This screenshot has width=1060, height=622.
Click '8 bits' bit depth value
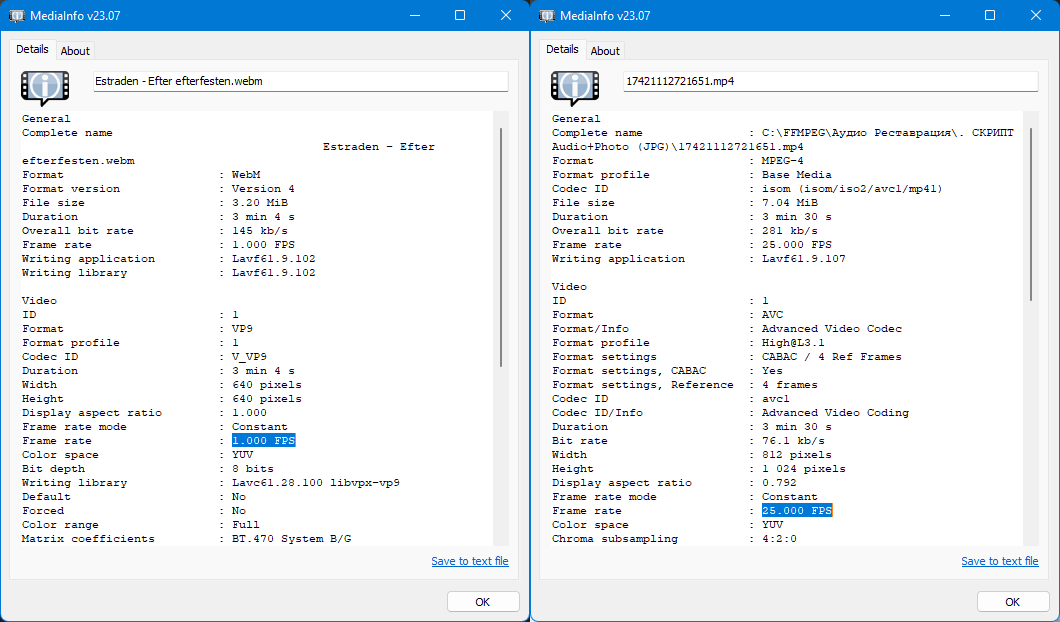253,469
